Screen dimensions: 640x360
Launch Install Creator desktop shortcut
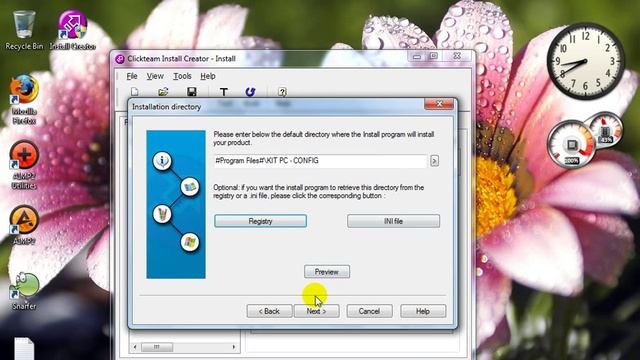coord(72,30)
